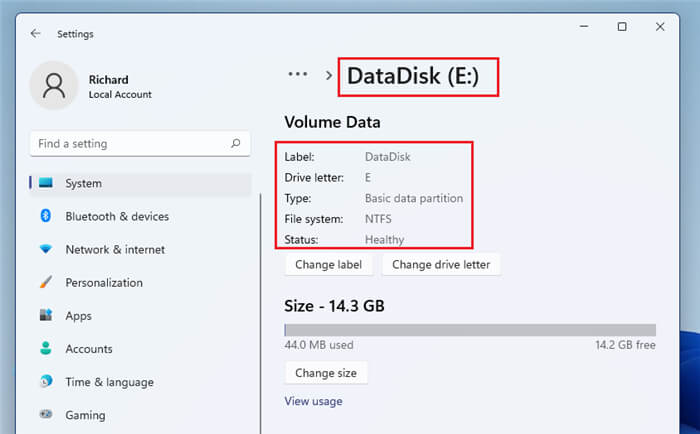Click the NTFS file system value
Viewport: 700px width, 434px height.
tap(378, 219)
